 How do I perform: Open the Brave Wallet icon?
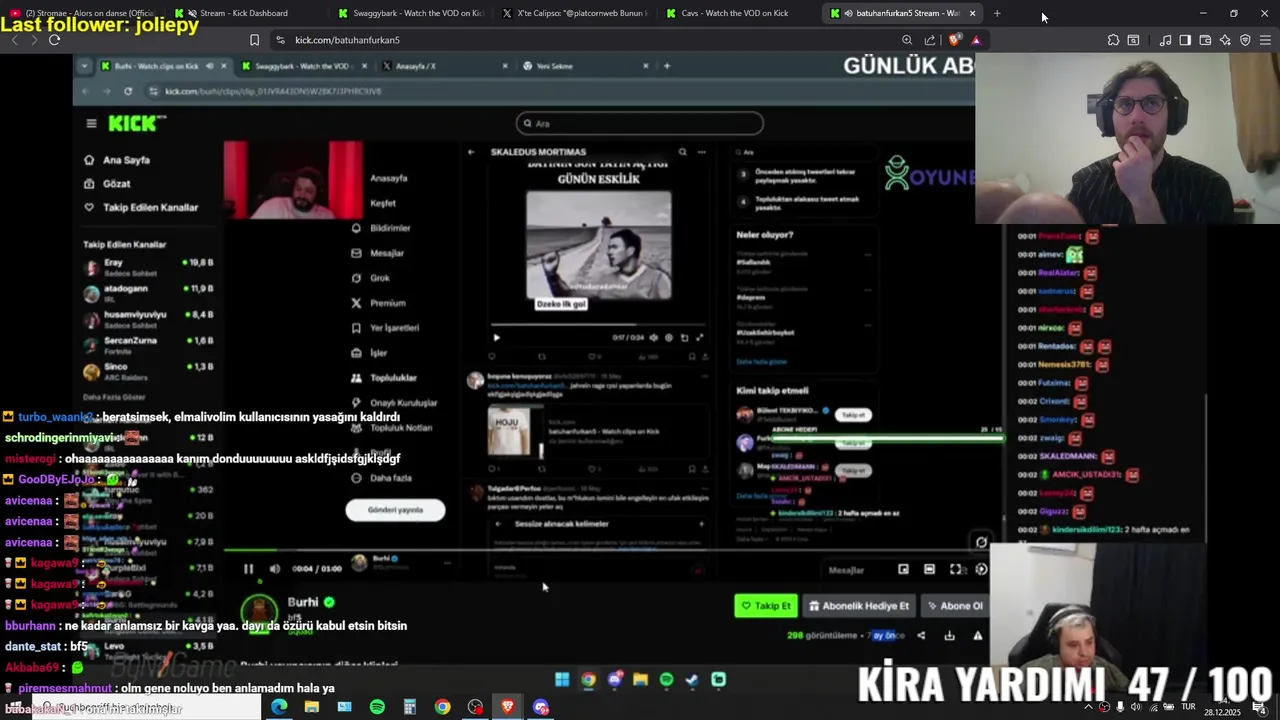pyautogui.click(x=1205, y=40)
